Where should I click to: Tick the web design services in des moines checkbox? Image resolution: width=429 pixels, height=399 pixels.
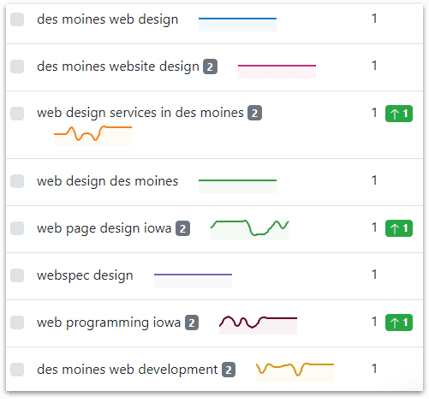17,113
